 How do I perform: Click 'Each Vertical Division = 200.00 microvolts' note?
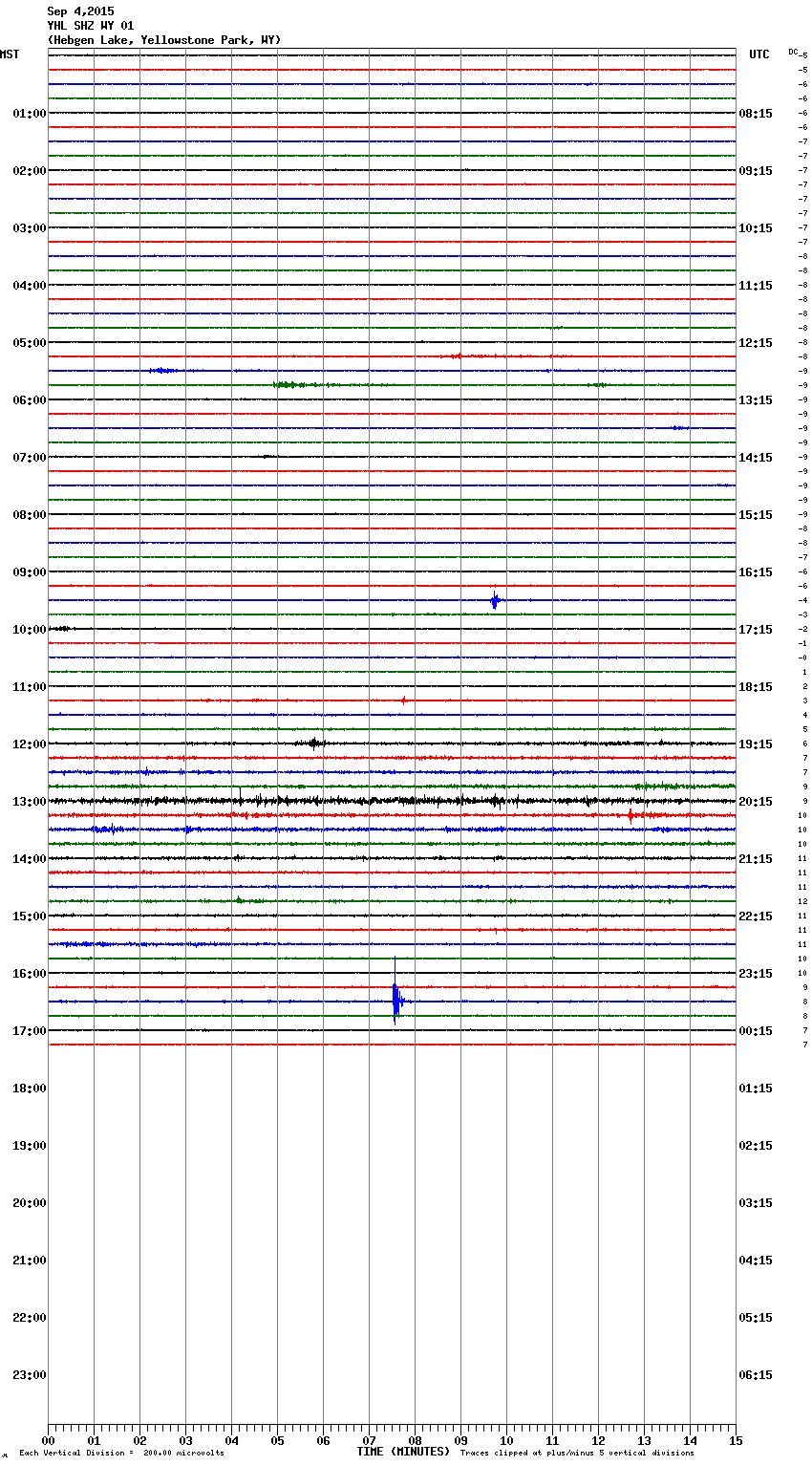121,1453
